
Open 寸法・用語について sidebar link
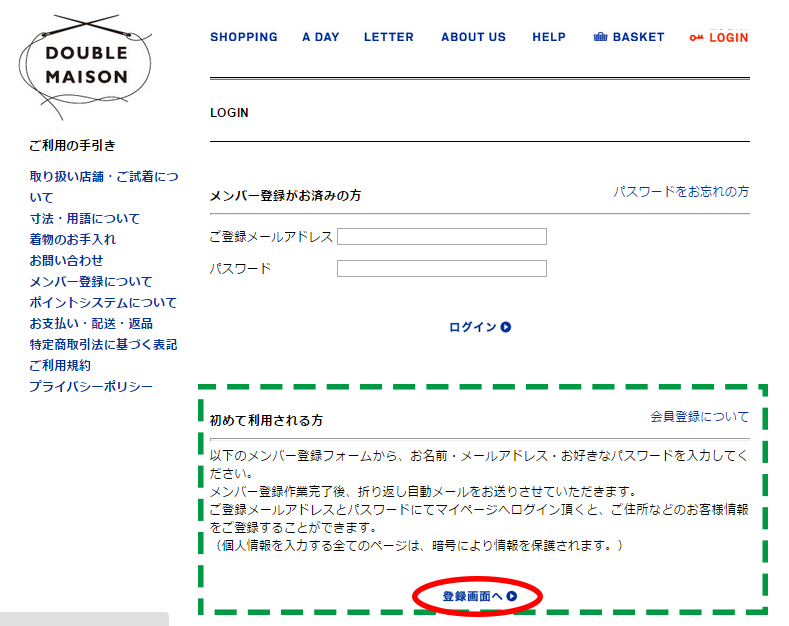click(85, 218)
